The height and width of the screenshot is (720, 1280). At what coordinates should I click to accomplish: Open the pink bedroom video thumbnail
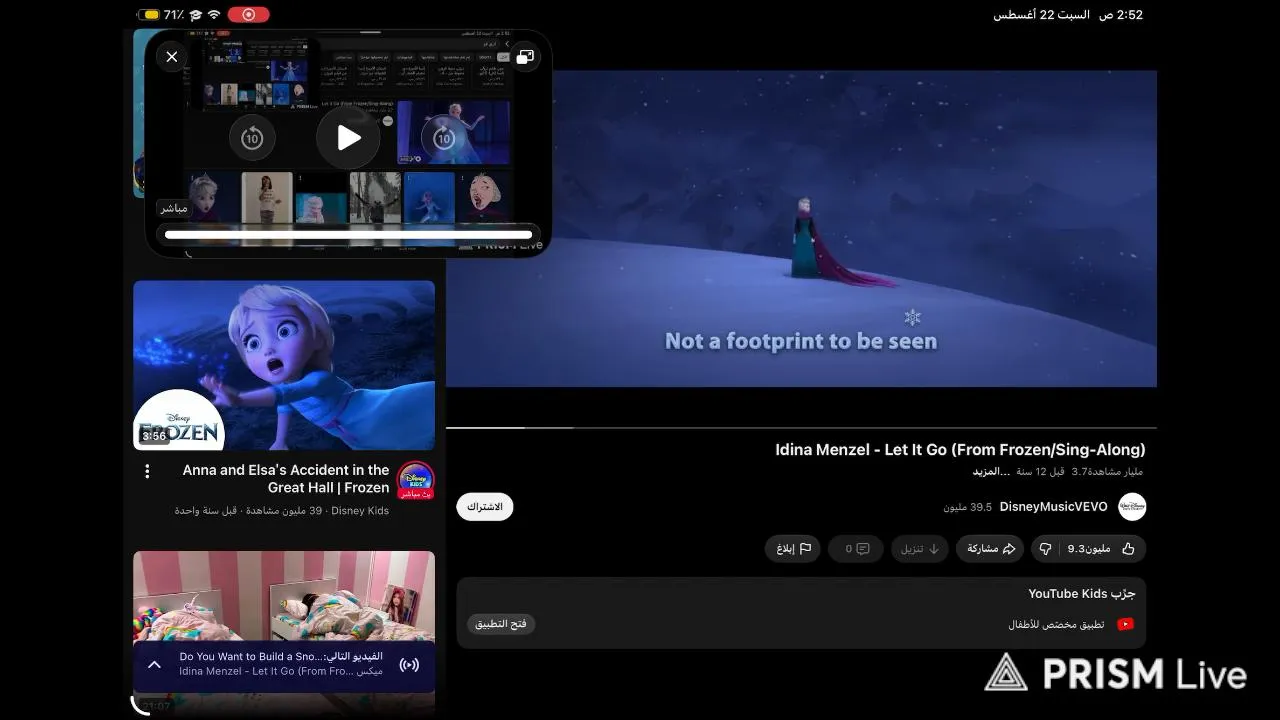click(284, 596)
